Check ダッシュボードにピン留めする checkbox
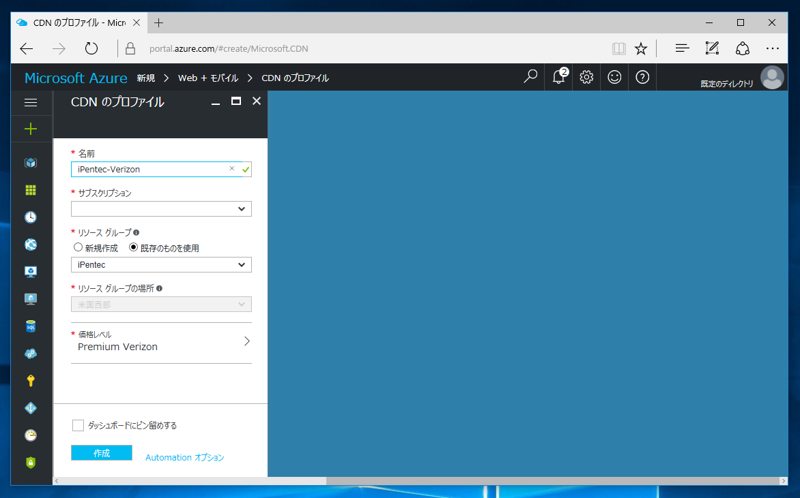The image size is (800, 498). coord(78,426)
